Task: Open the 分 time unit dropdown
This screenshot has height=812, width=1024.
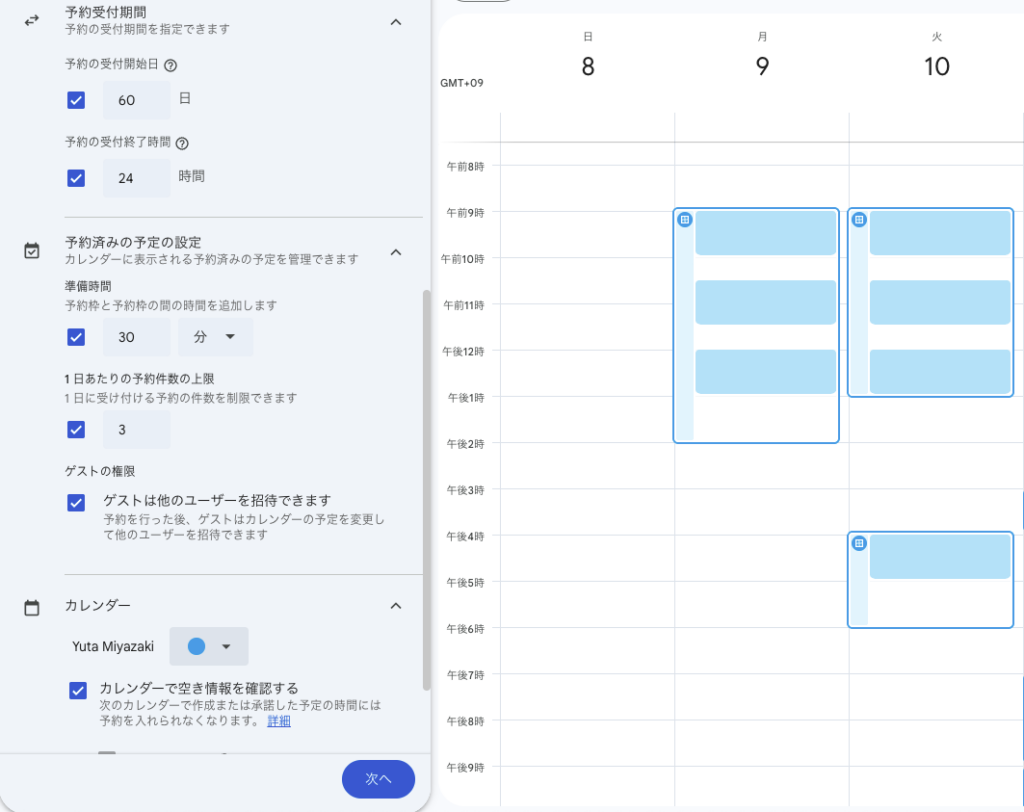Action: pos(215,337)
